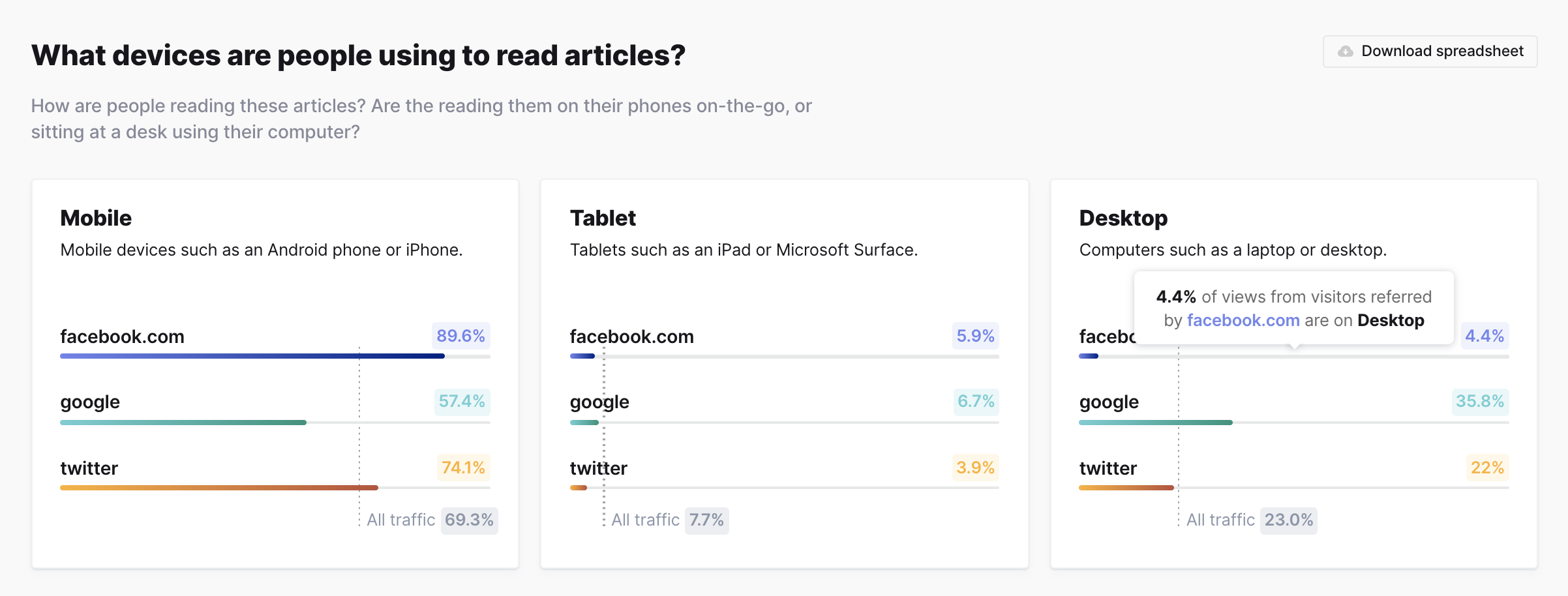Click the 74.1% badge for twitter Mobile
Viewport: 1568px width, 596px height.
(x=462, y=468)
